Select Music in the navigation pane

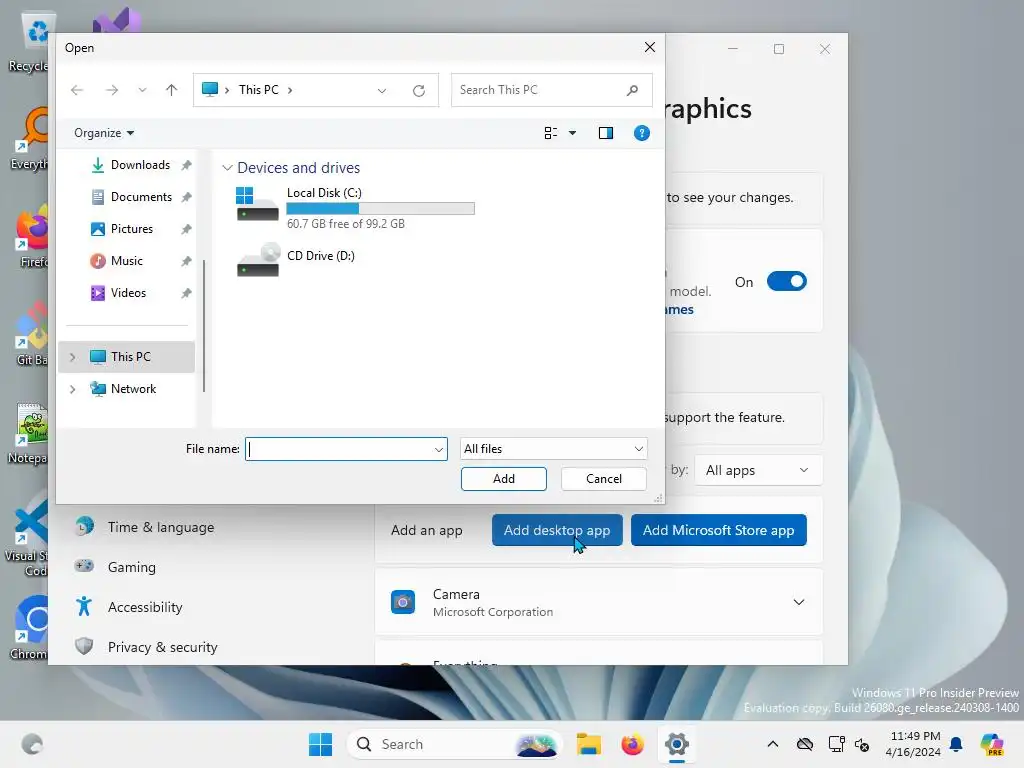[x=127, y=261]
